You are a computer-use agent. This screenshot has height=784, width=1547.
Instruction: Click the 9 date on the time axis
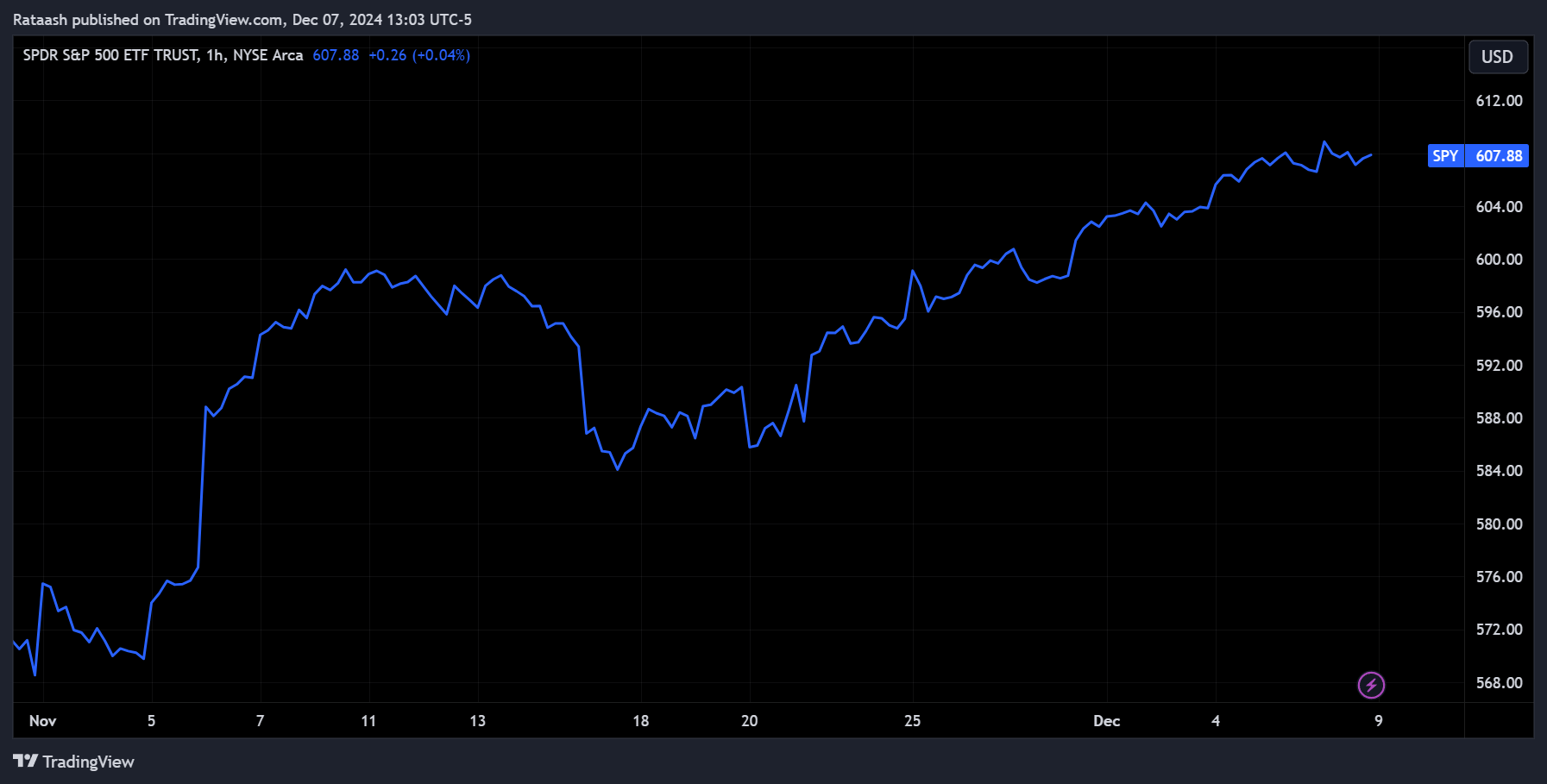1379,721
